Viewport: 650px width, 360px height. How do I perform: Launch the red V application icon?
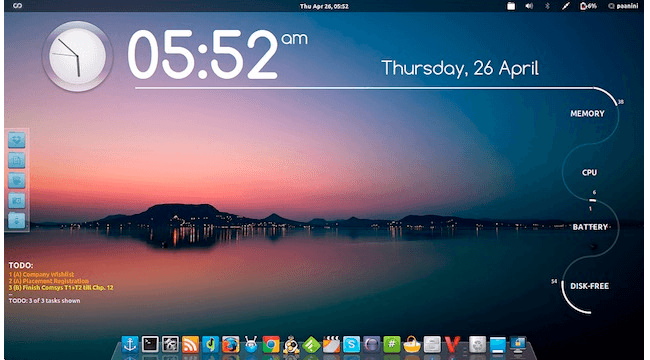pos(452,344)
